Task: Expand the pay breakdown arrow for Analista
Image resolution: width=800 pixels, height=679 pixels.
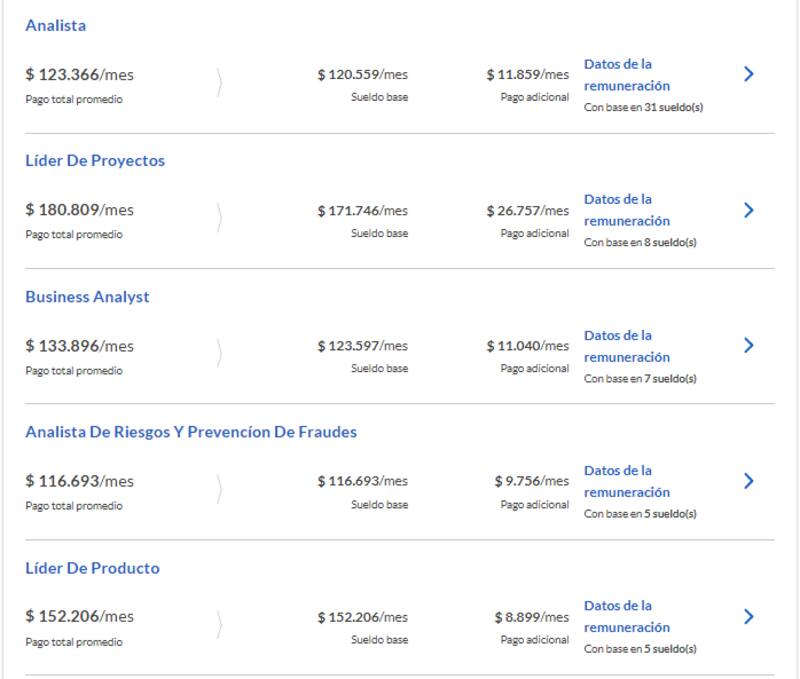Action: [220, 84]
